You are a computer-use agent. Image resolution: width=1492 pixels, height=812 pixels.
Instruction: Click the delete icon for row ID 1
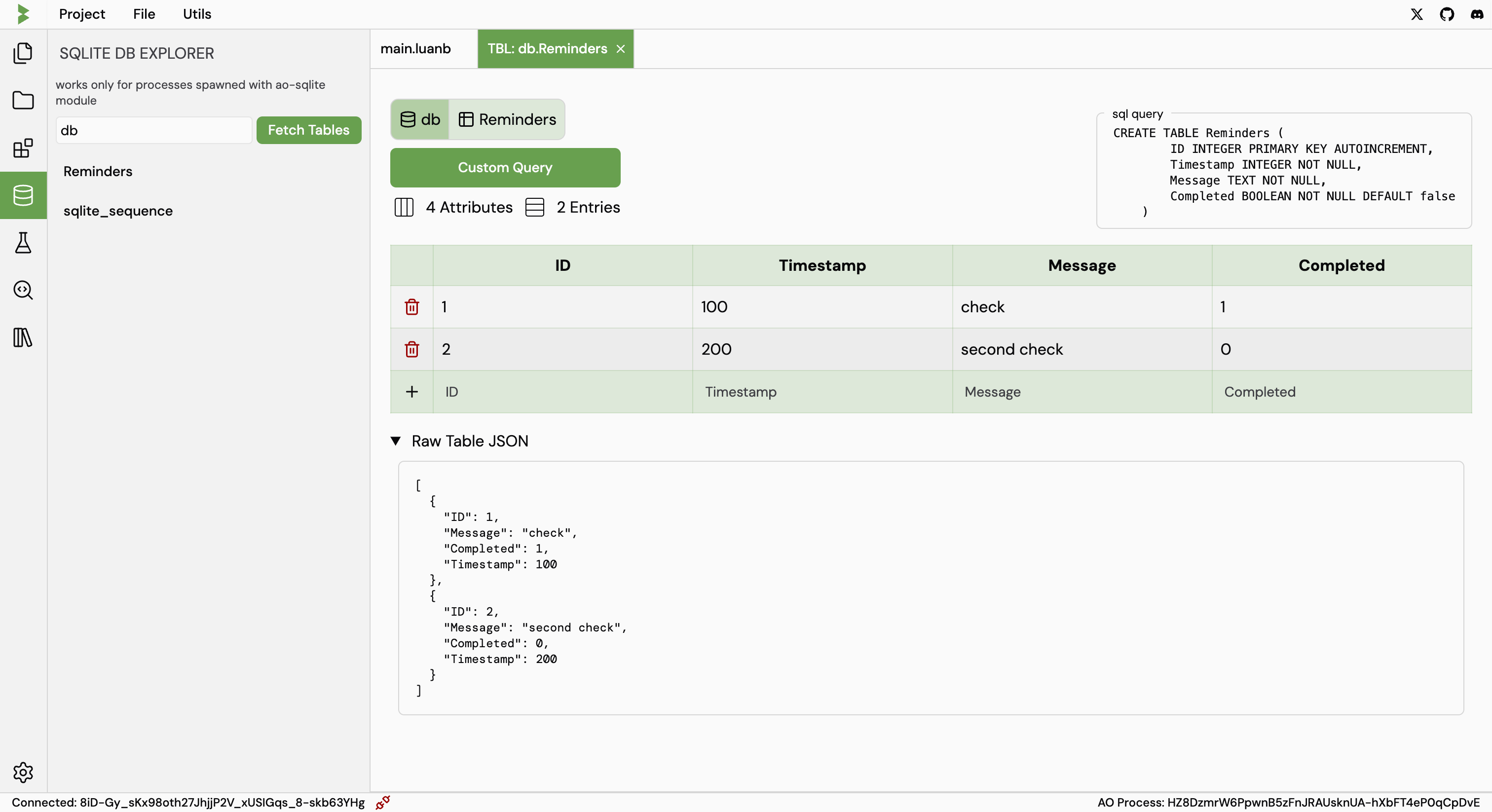pos(411,306)
